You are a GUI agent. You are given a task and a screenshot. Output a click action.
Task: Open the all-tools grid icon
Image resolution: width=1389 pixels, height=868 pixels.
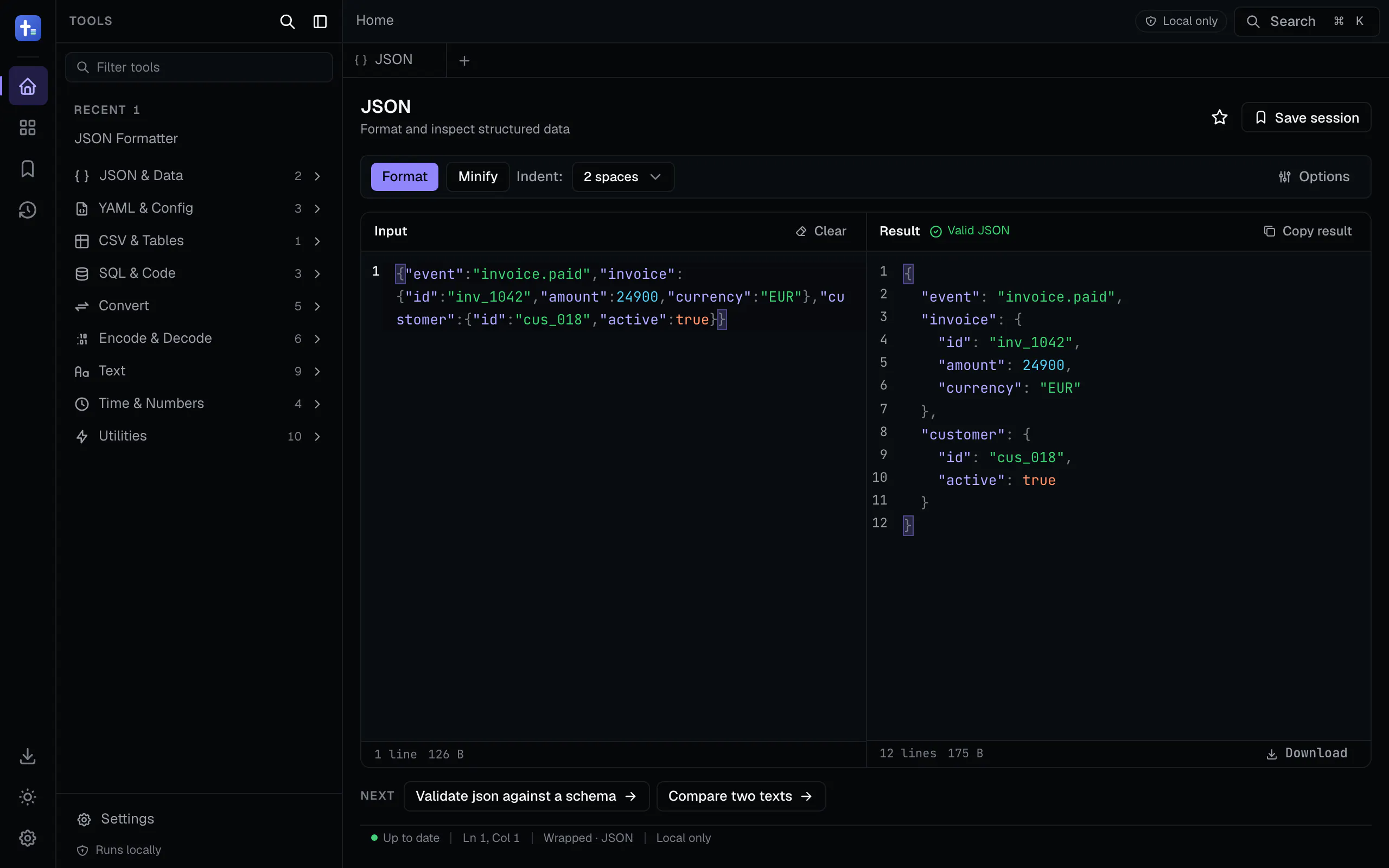28,127
